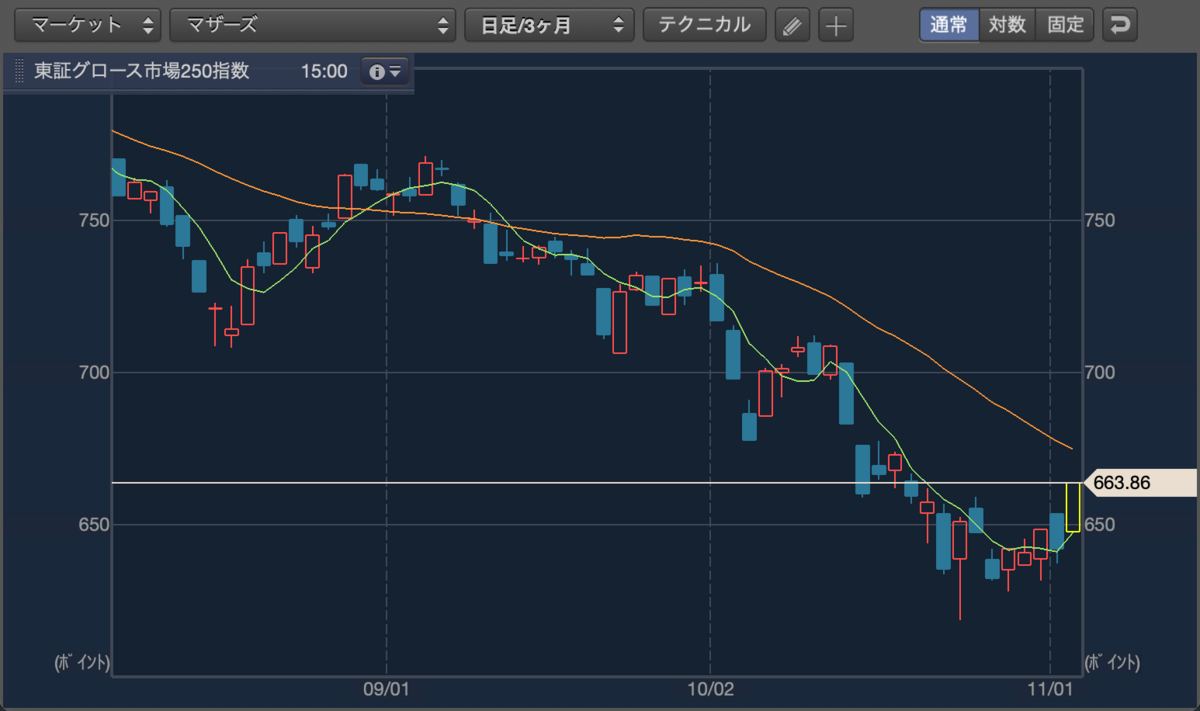Click the left-axis 750 price label
This screenshot has width=1200, height=711.
click(92, 220)
